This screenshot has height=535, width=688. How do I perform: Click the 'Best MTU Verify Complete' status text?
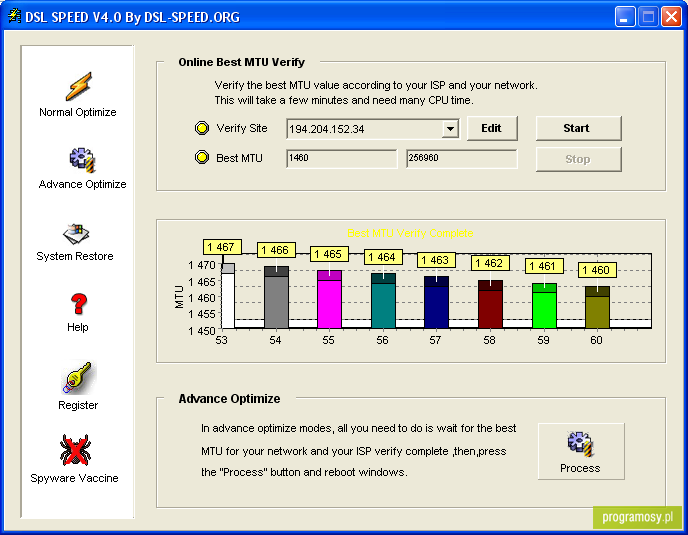tap(410, 233)
